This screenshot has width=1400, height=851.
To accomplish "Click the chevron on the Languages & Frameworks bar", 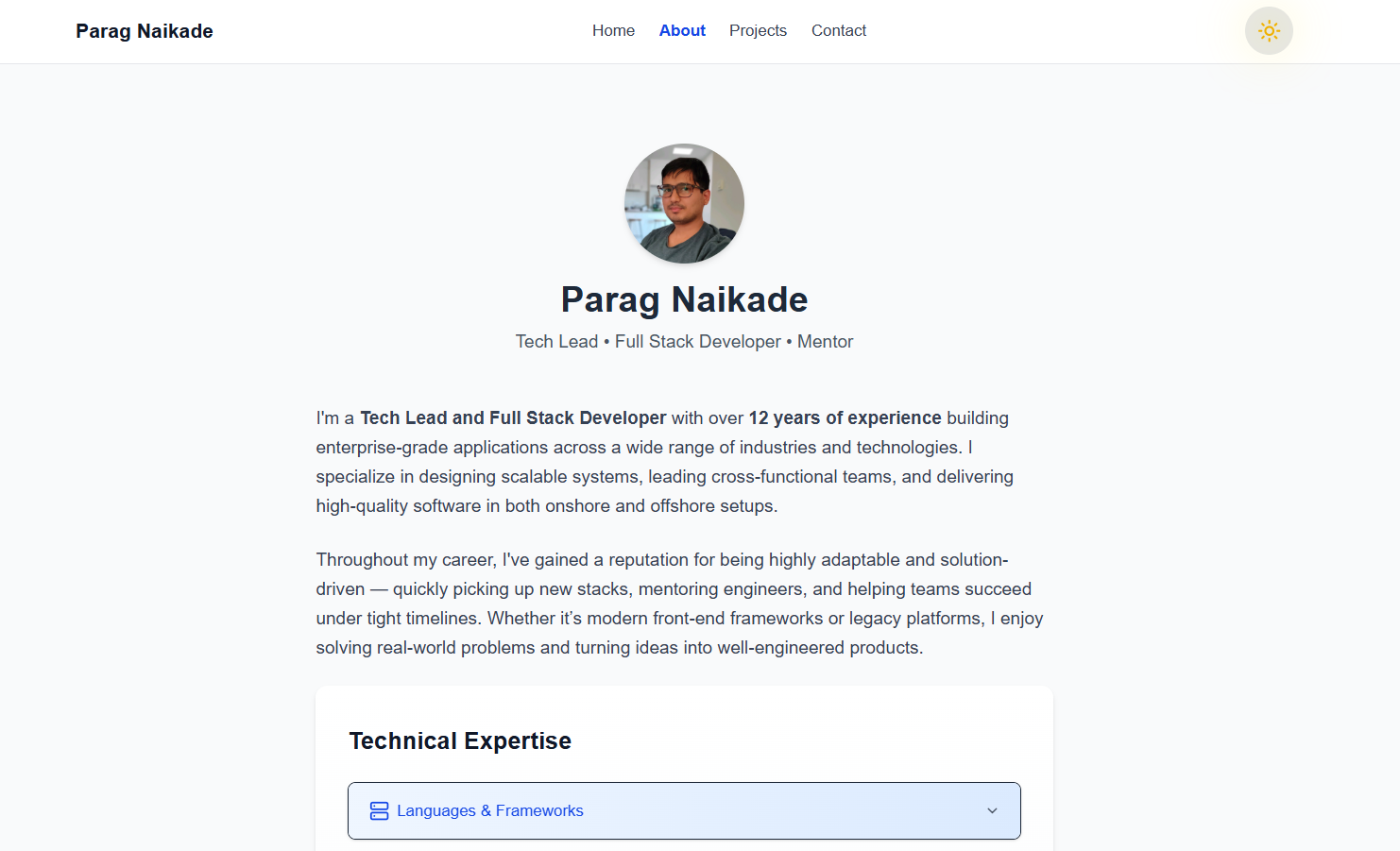I will (x=992, y=810).
